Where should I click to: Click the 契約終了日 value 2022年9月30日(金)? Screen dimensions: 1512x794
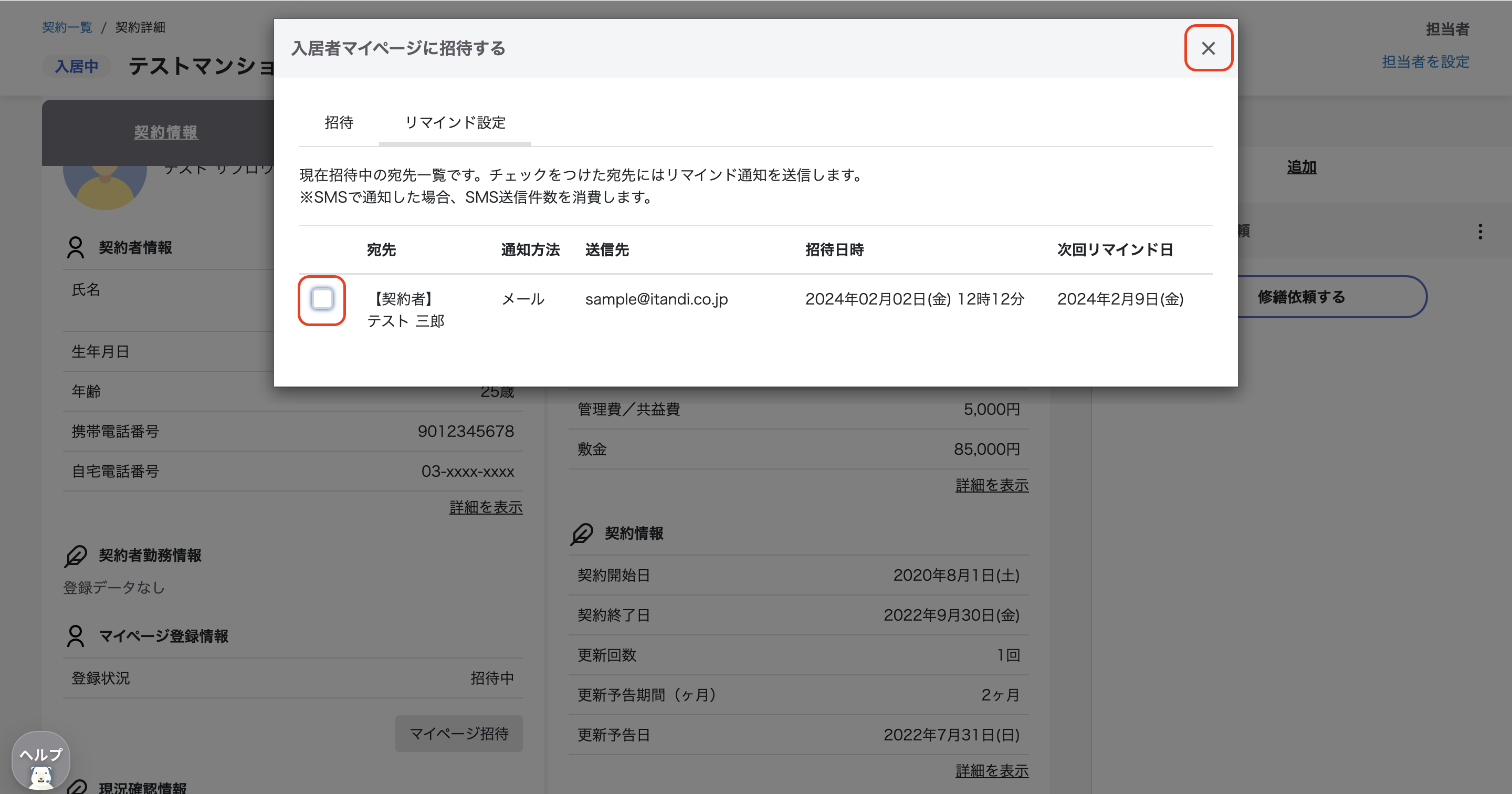point(951,615)
